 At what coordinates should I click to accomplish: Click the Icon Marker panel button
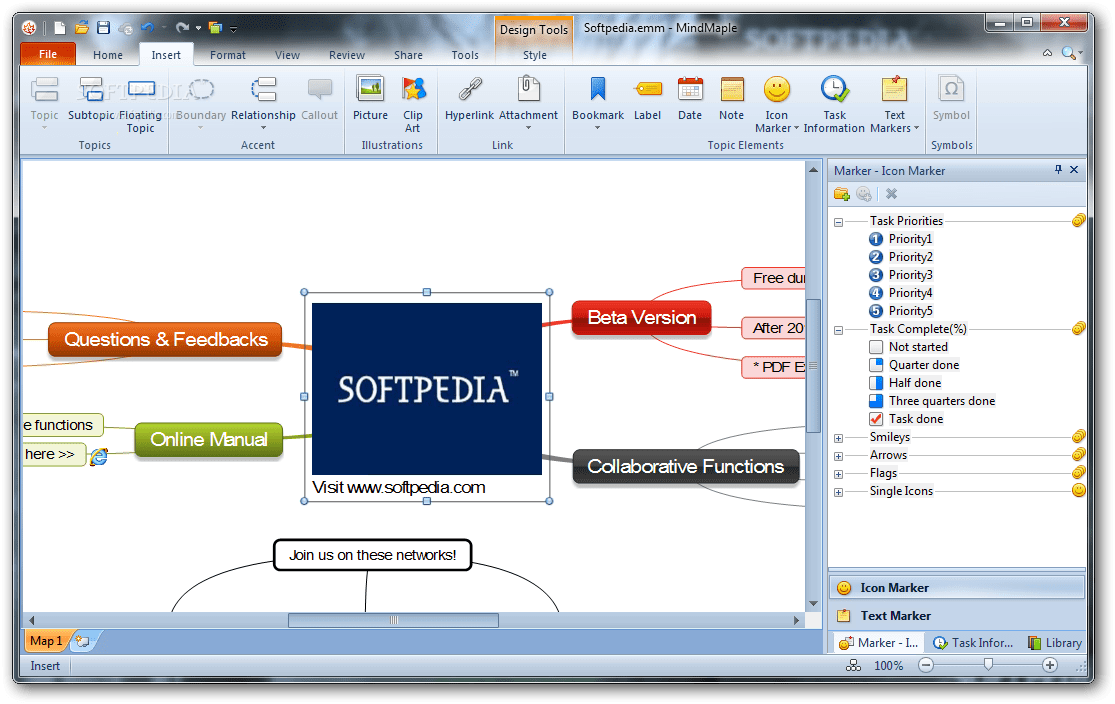point(956,587)
